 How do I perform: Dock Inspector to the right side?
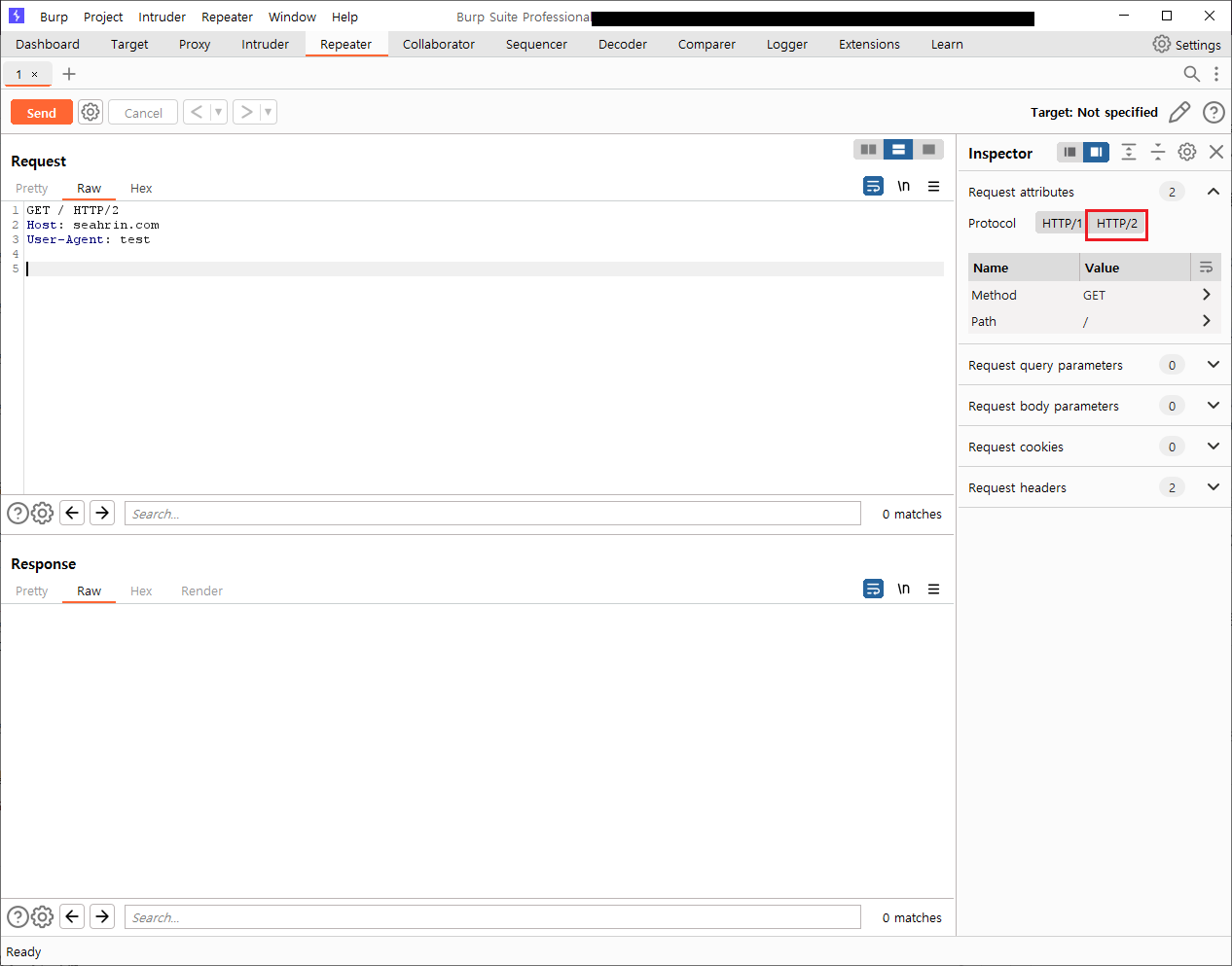pyautogui.click(x=1097, y=152)
